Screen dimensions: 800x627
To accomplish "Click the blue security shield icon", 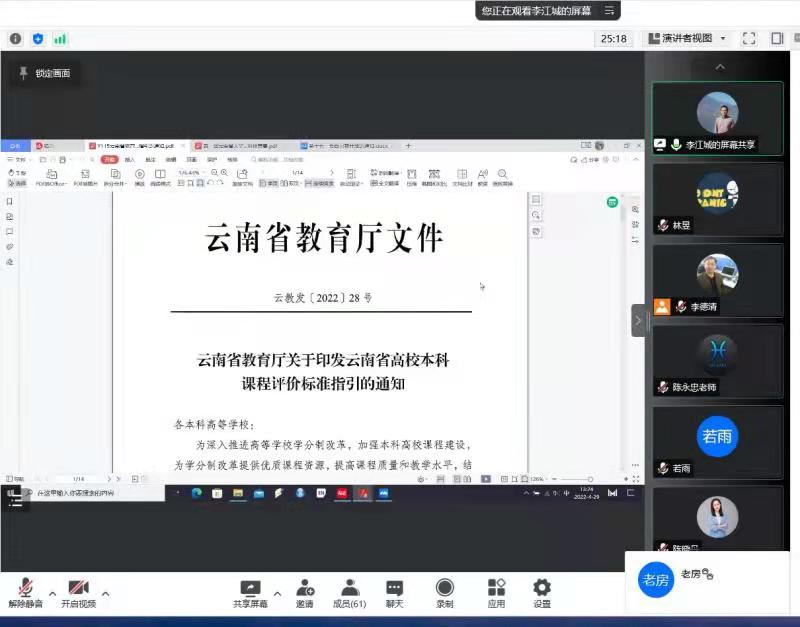I will click(x=38, y=39).
